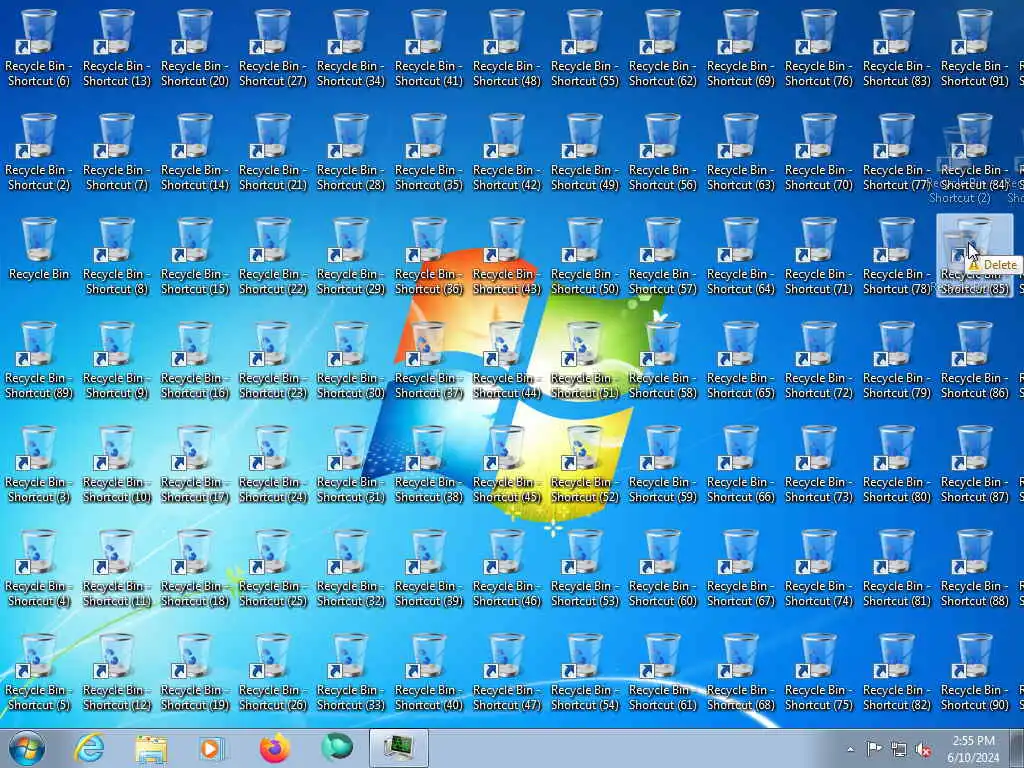Select Recycle Bin - Shortcut (60) icon

click(x=662, y=569)
